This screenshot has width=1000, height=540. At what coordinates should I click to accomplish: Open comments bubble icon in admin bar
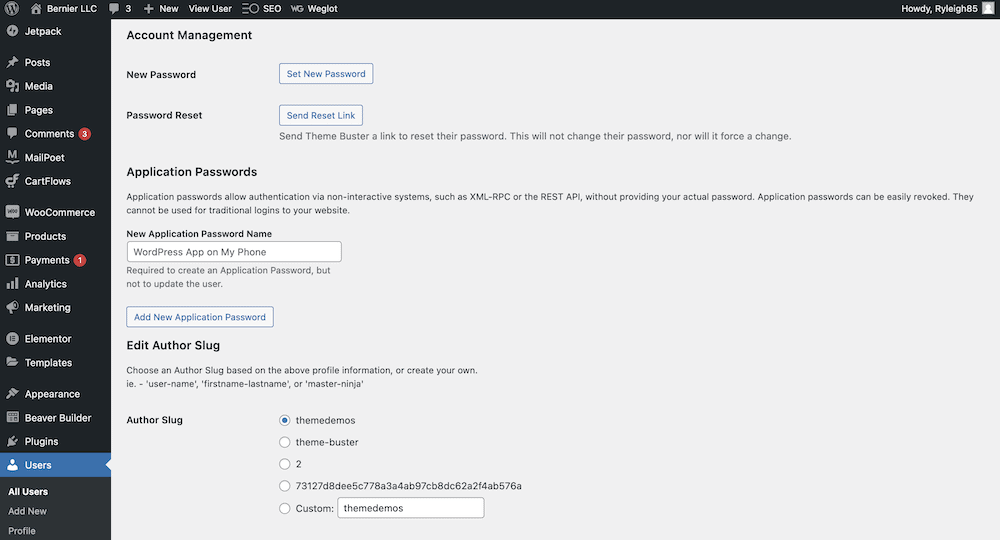click(x=114, y=8)
